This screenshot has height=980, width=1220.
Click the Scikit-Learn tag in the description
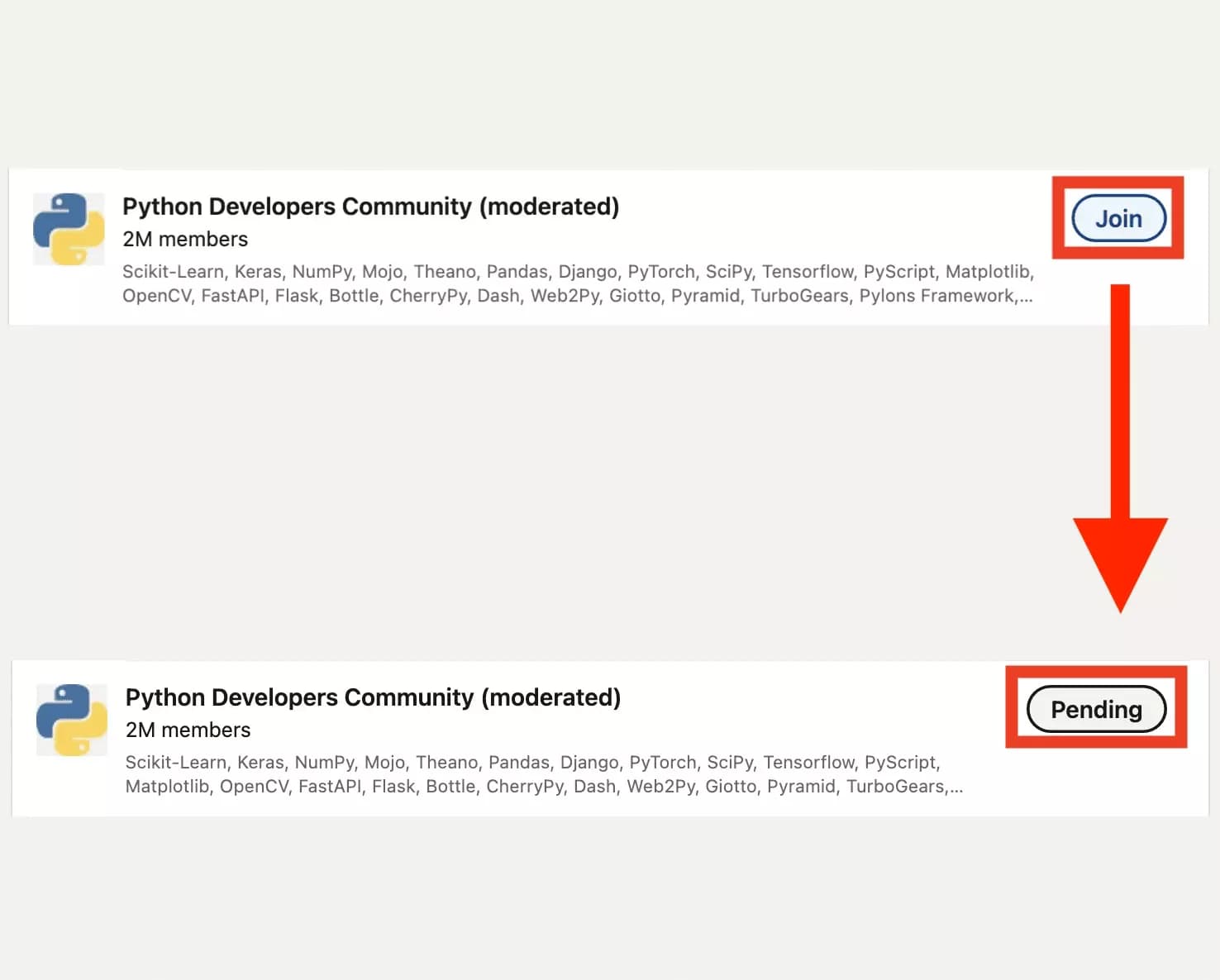click(173, 271)
